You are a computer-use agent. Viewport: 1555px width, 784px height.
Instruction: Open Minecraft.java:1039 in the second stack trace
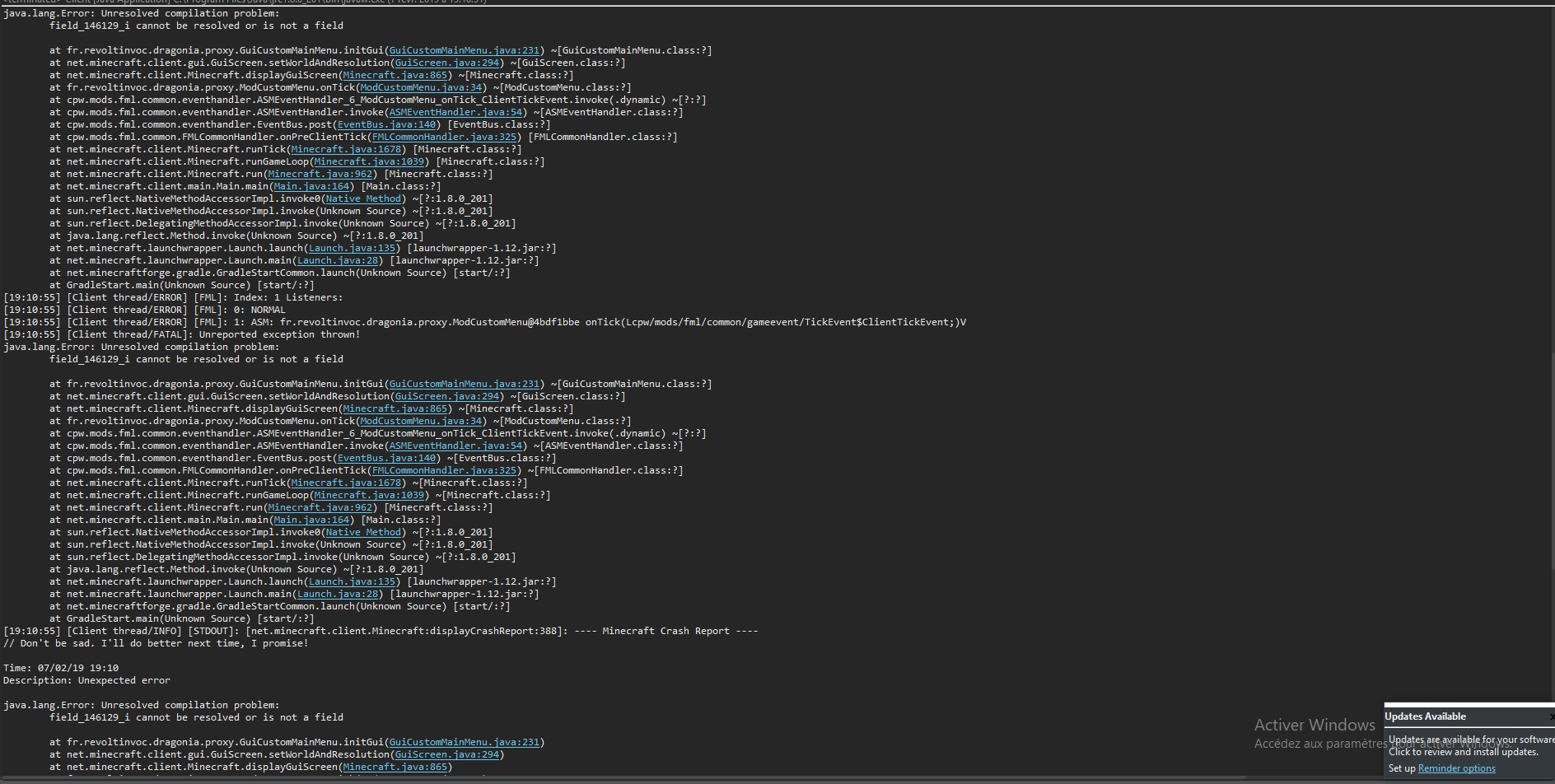(x=369, y=495)
